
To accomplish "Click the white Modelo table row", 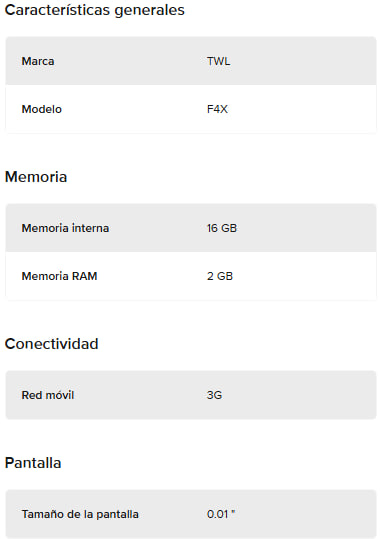I will (191, 109).
